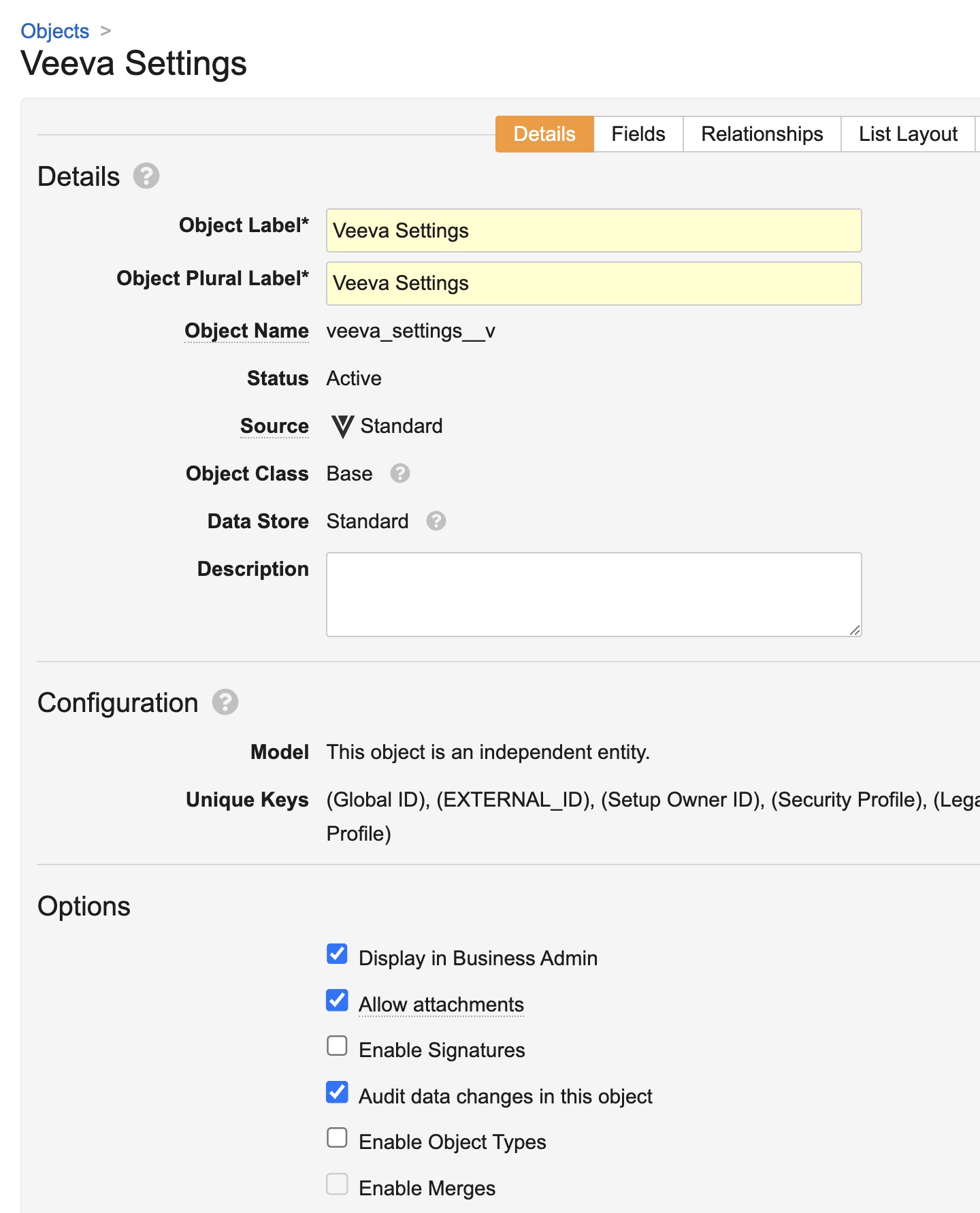Switch to the Fields tab

638,134
